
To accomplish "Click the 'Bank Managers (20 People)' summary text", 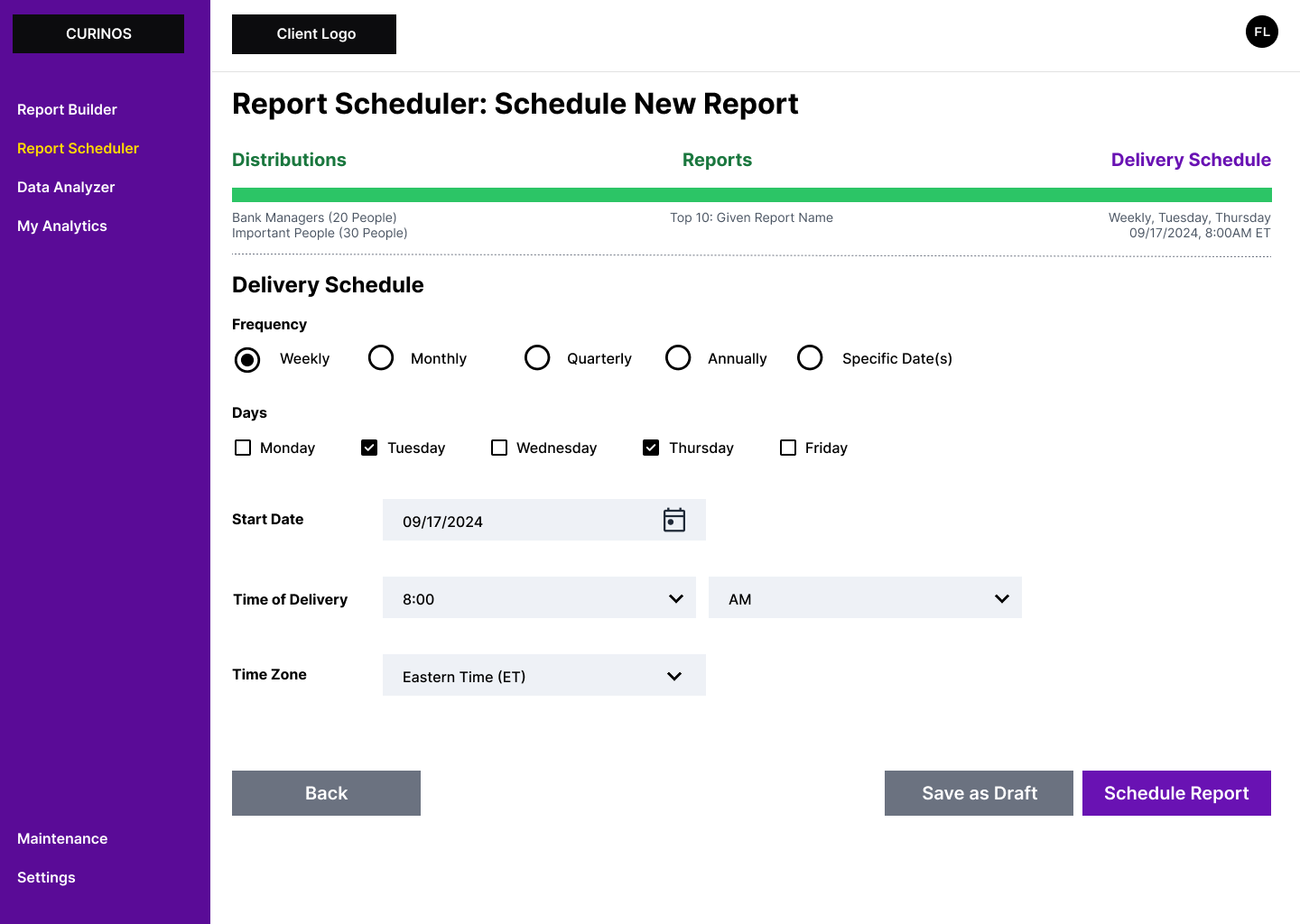I will coord(314,217).
